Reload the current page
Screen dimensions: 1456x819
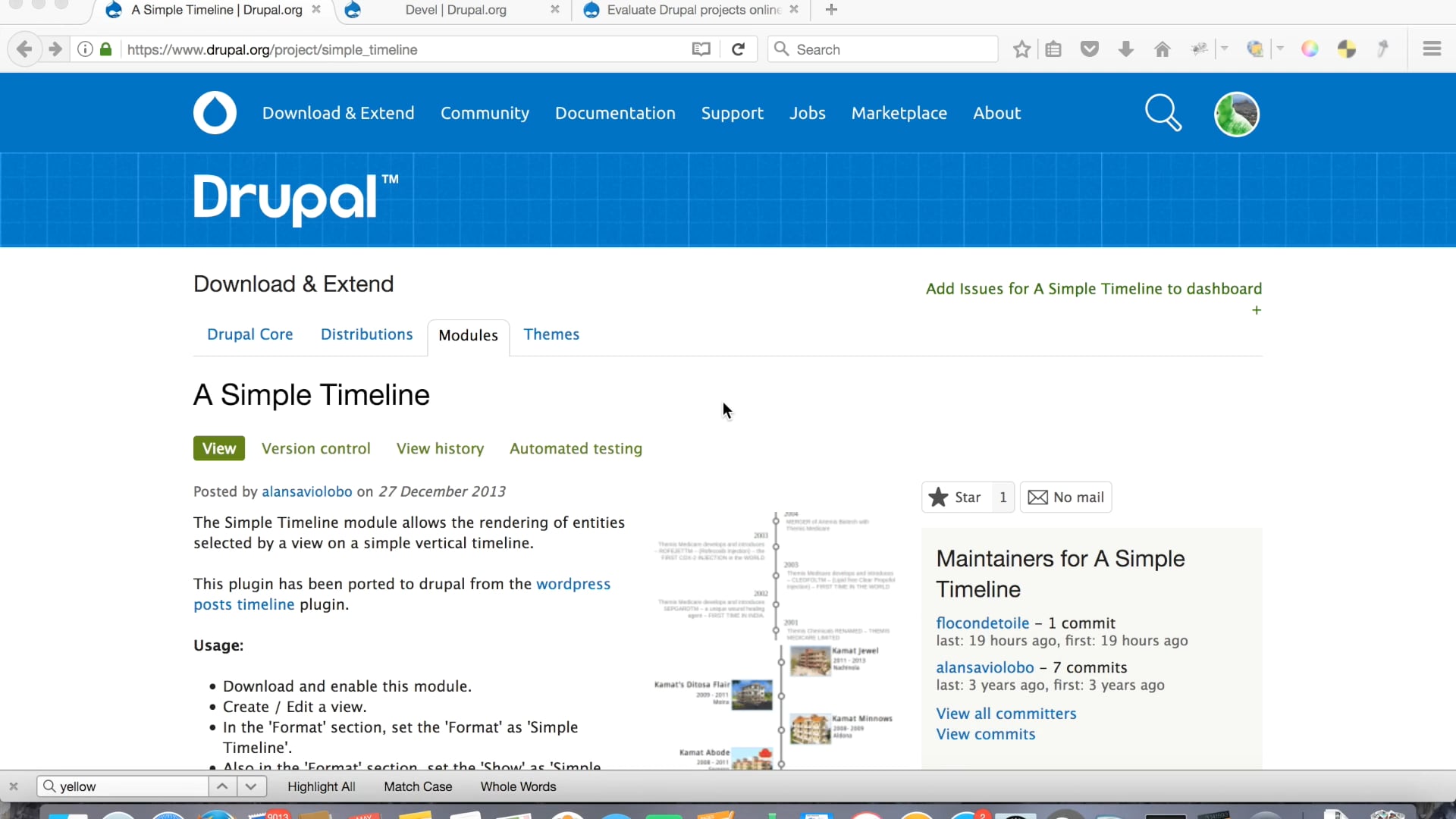click(737, 49)
